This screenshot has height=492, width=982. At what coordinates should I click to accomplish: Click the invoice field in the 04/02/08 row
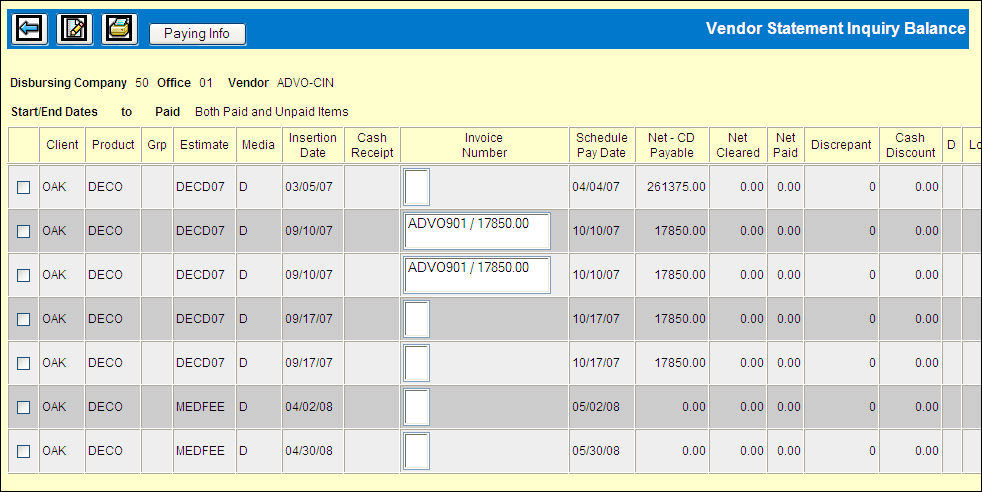416,407
